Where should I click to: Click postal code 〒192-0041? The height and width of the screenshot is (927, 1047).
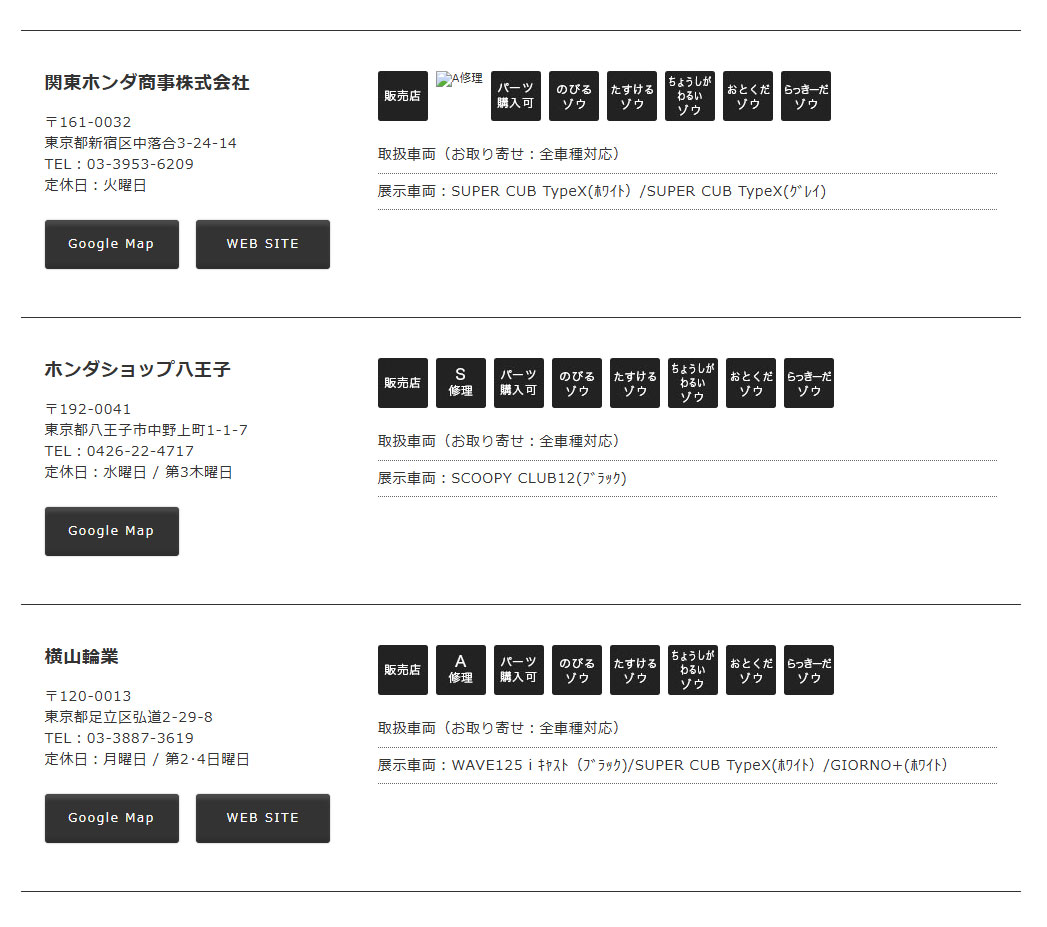(x=88, y=409)
